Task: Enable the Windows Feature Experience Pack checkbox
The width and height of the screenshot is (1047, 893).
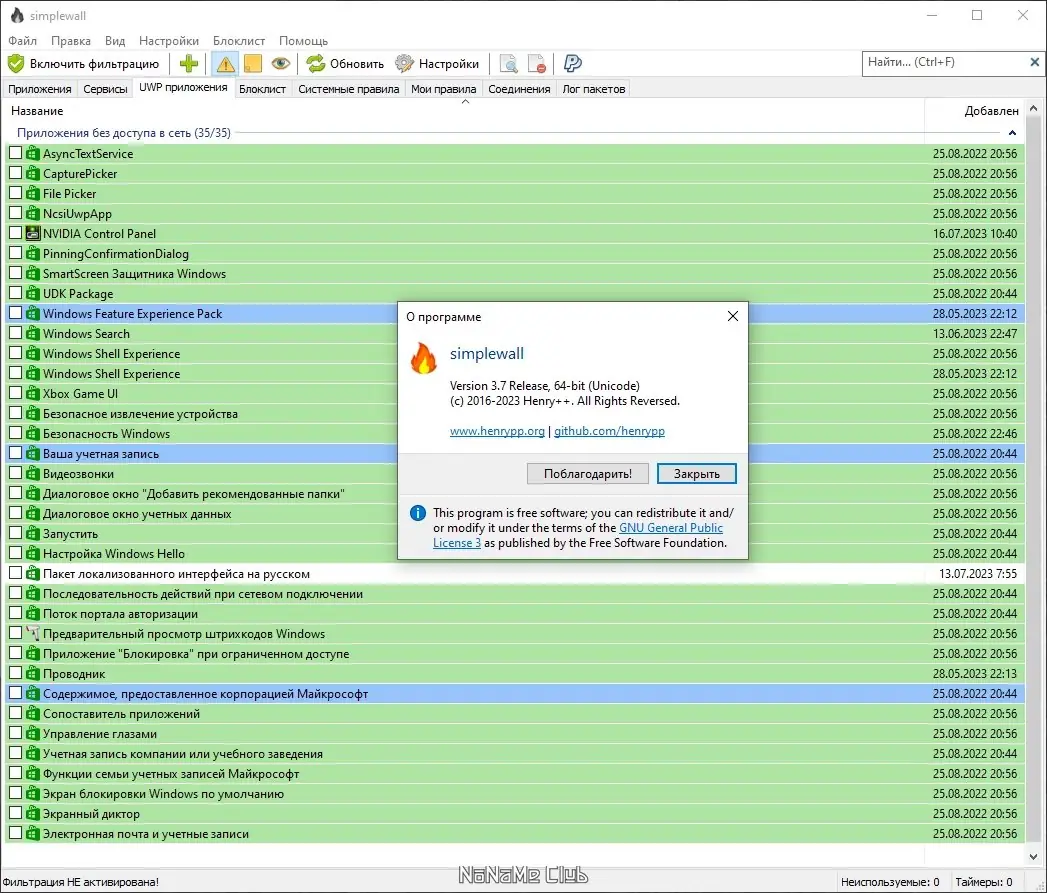Action: [15, 313]
